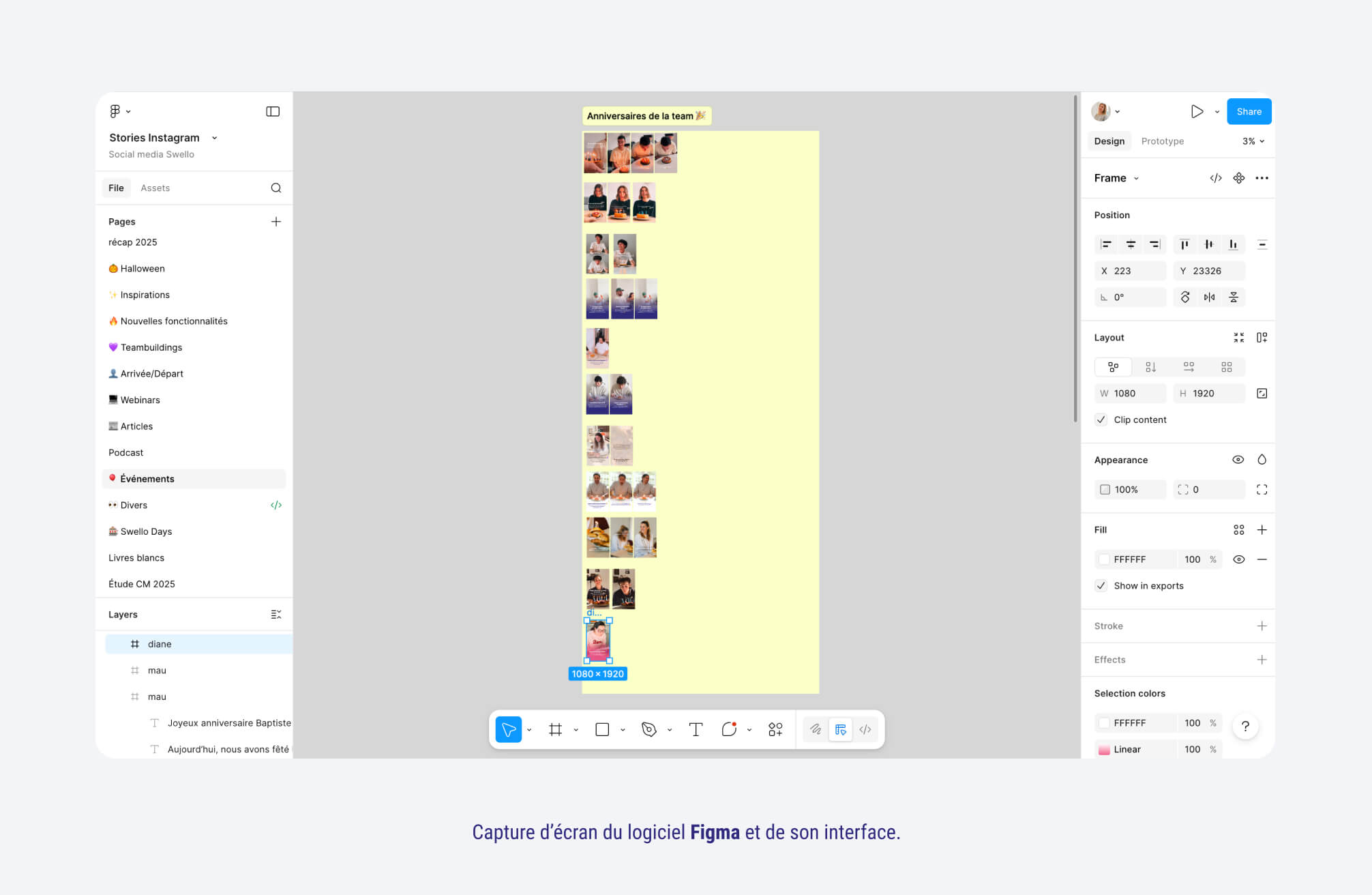Select the Rectangle shape tool
The image size is (1372, 895).
pyautogui.click(x=602, y=729)
